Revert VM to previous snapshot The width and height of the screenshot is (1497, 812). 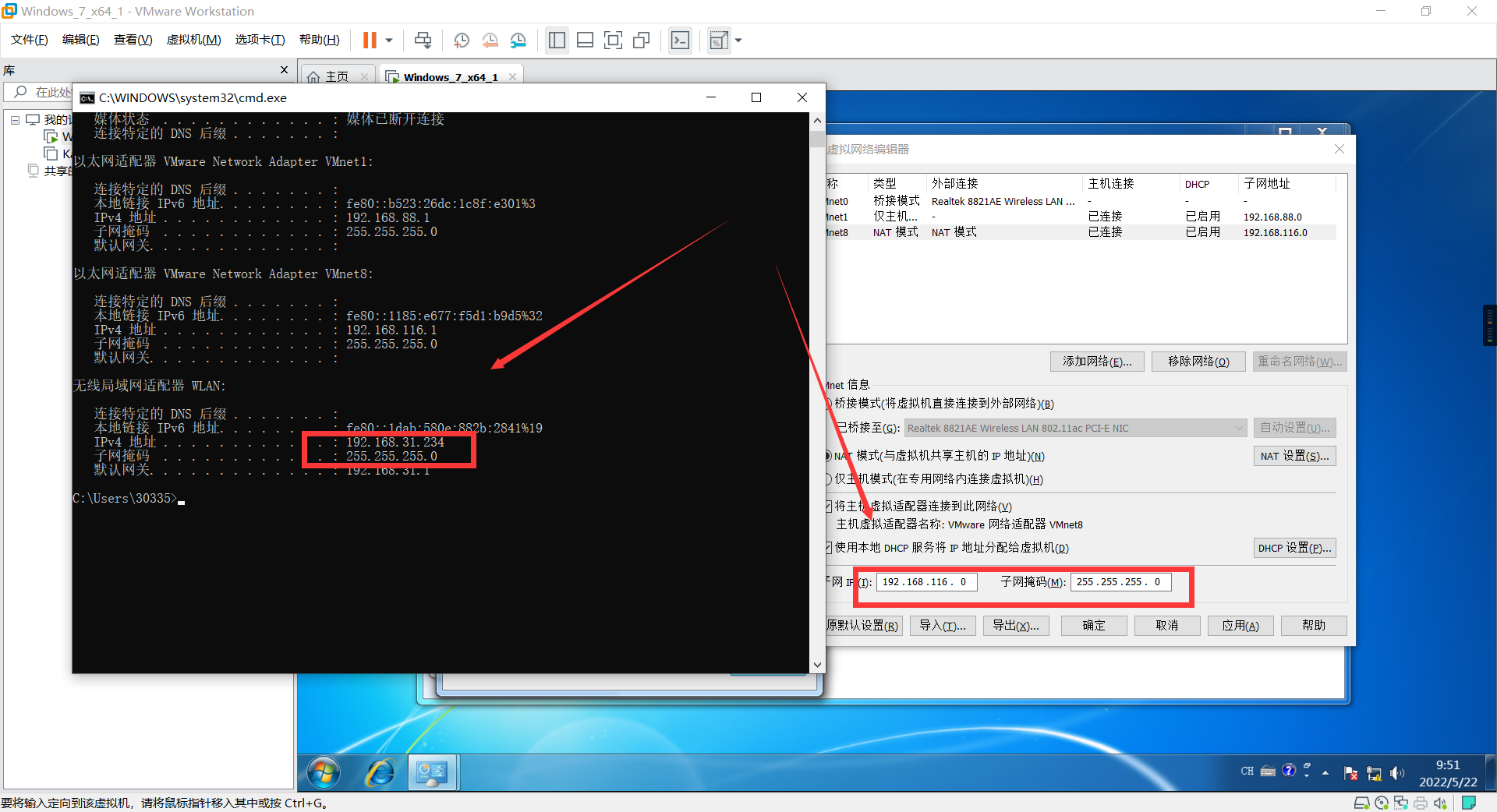[x=490, y=40]
